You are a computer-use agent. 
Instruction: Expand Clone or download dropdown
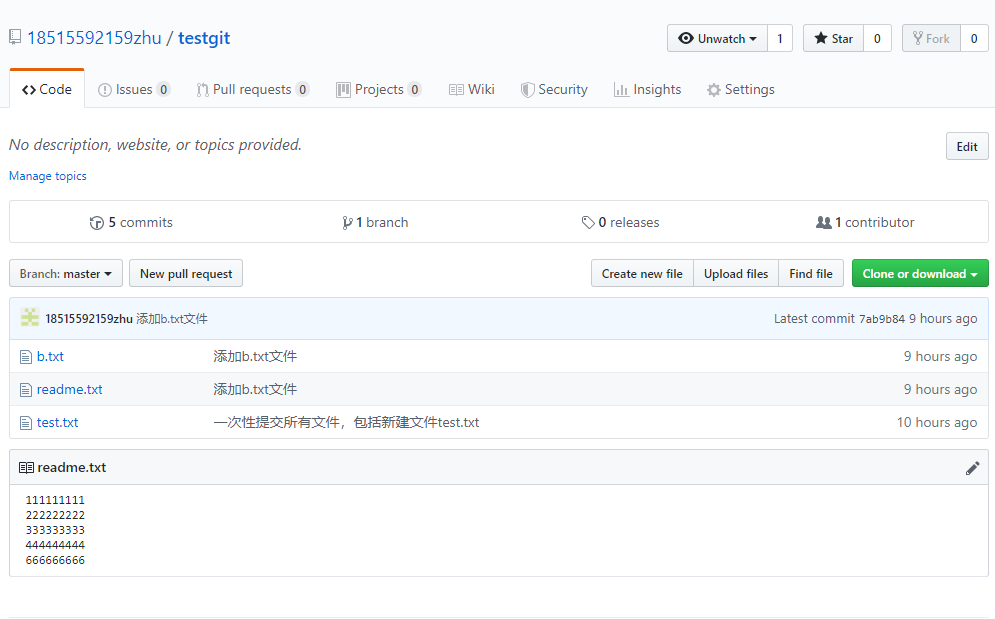pyautogui.click(x=920, y=274)
